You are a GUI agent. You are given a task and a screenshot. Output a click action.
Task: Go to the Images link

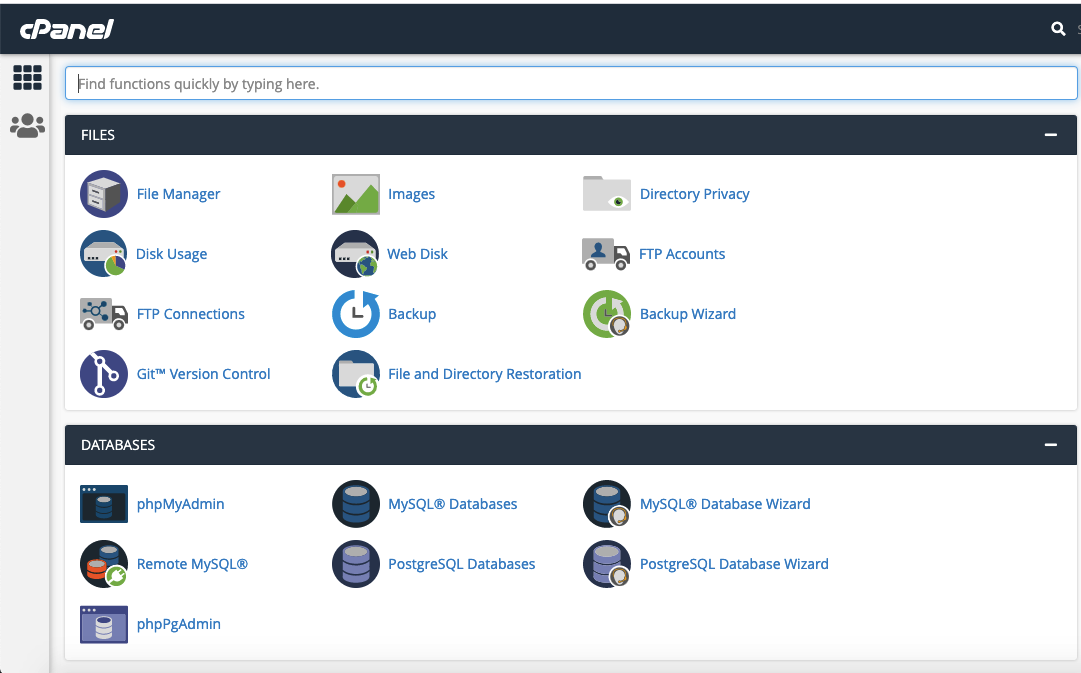tap(412, 194)
